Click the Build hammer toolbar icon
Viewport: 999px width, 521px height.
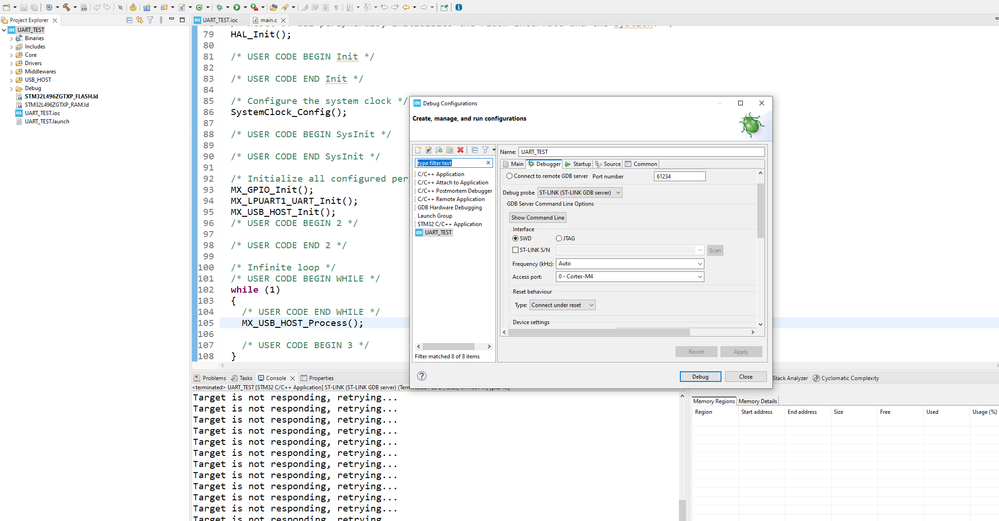click(66, 7)
